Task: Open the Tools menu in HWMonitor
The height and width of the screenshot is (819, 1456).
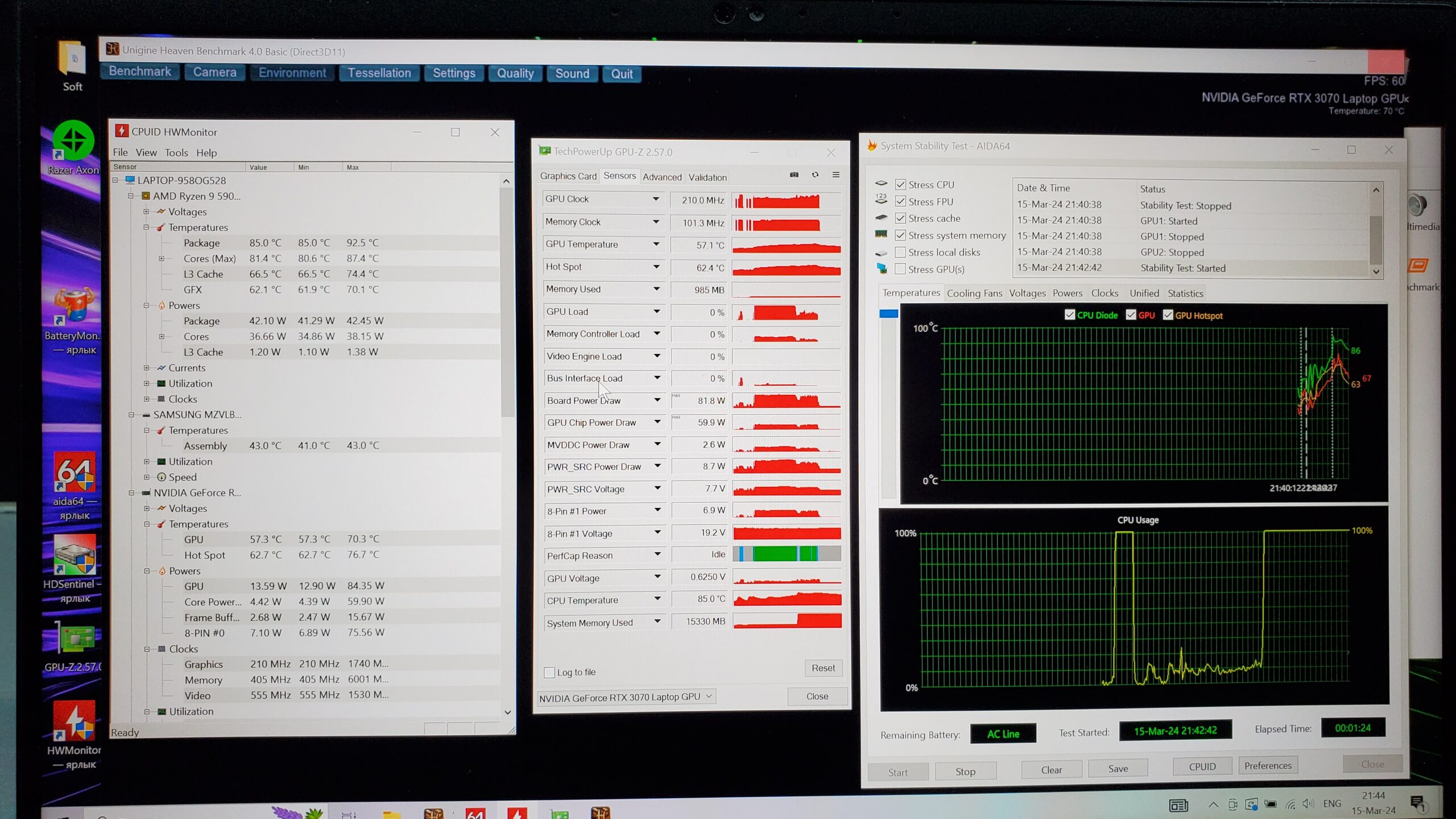Action: point(176,153)
